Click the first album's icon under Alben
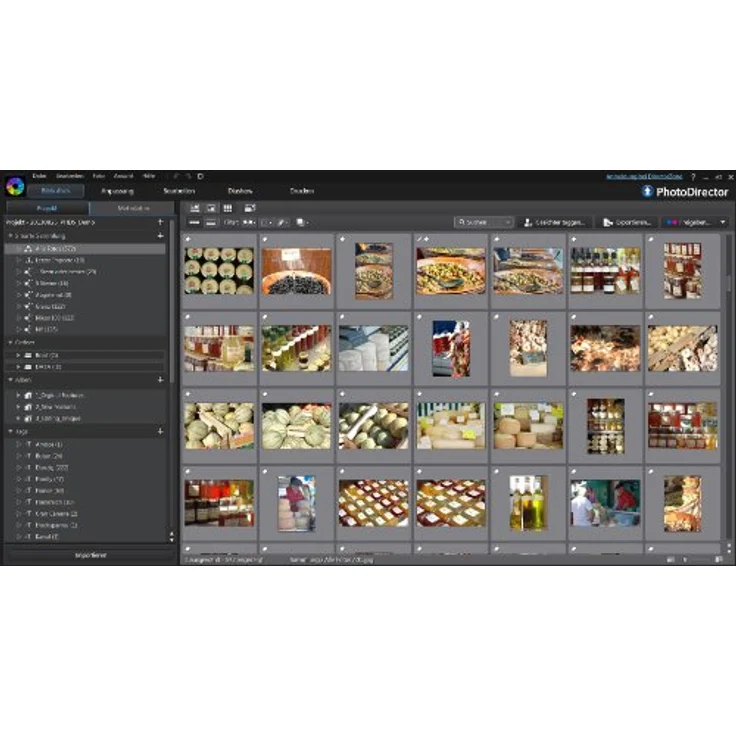The width and height of the screenshot is (736, 736). pyautogui.click(x=28, y=395)
